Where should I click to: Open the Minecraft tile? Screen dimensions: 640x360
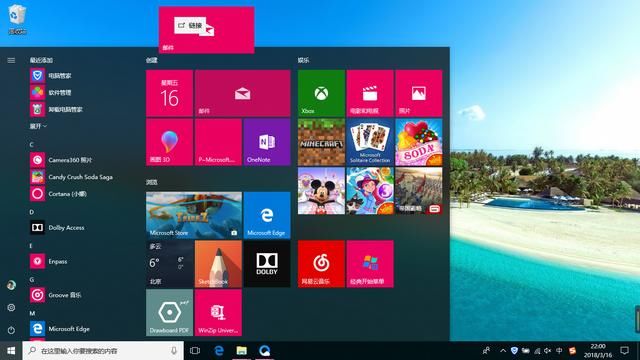321,142
